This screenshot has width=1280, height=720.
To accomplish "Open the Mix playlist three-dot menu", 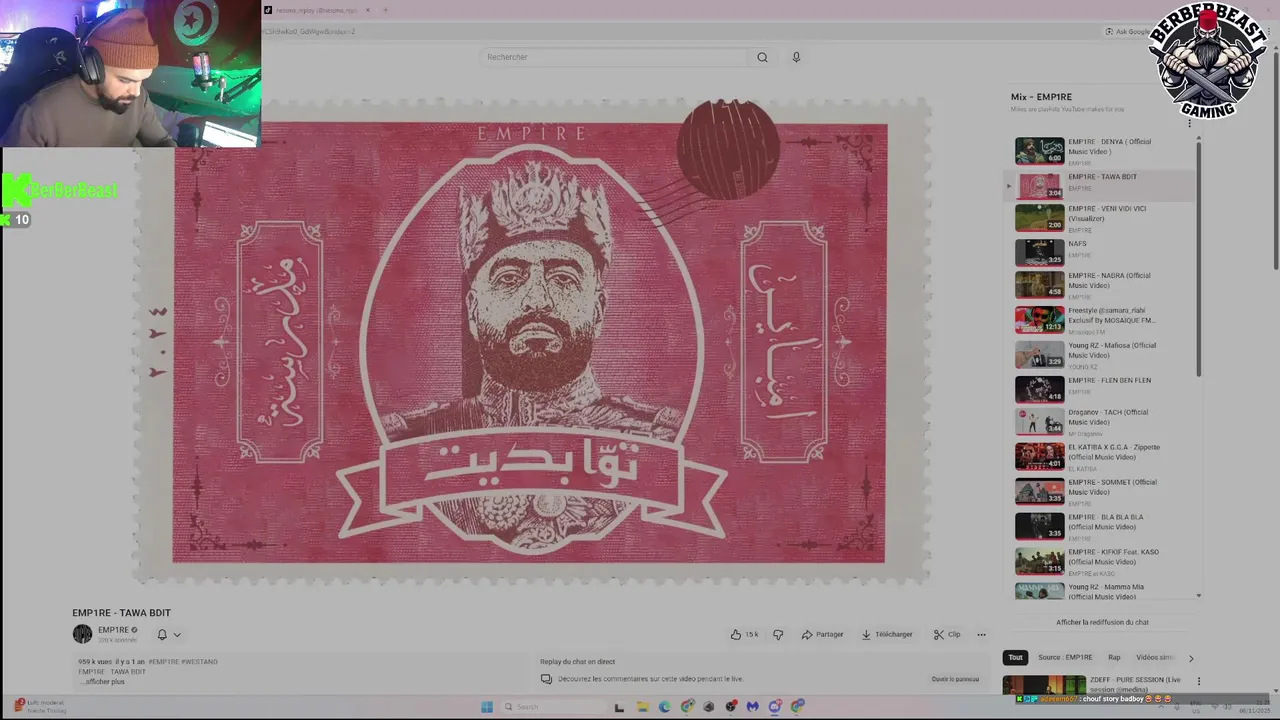I will [1189, 123].
